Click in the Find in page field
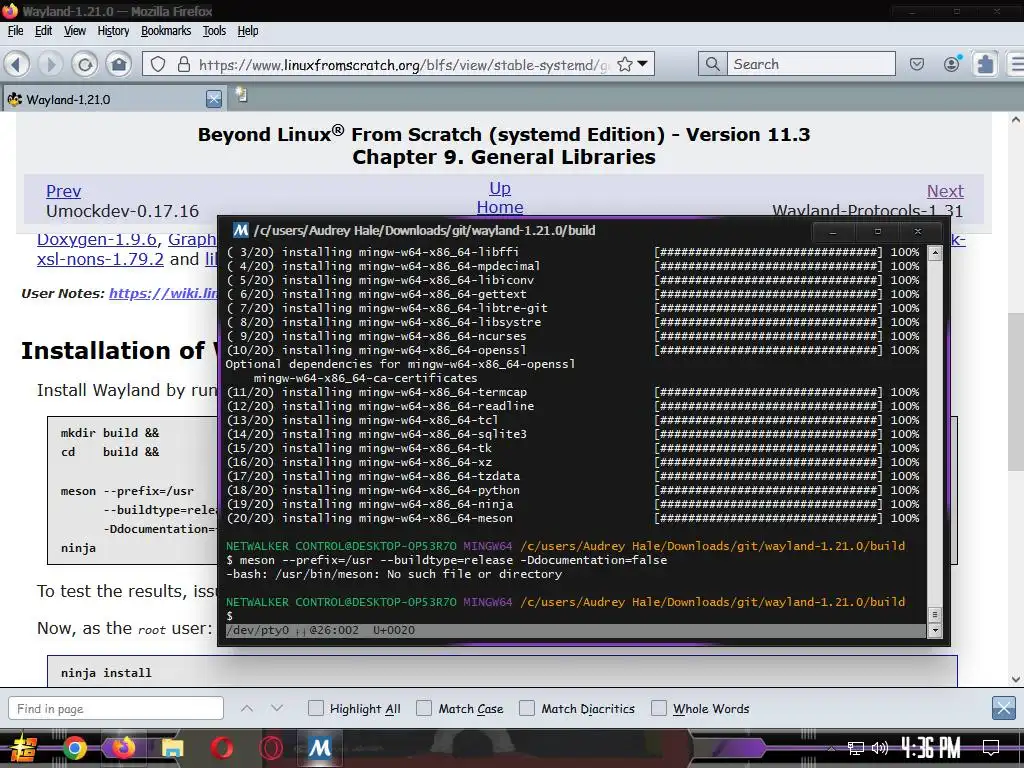 click(116, 709)
